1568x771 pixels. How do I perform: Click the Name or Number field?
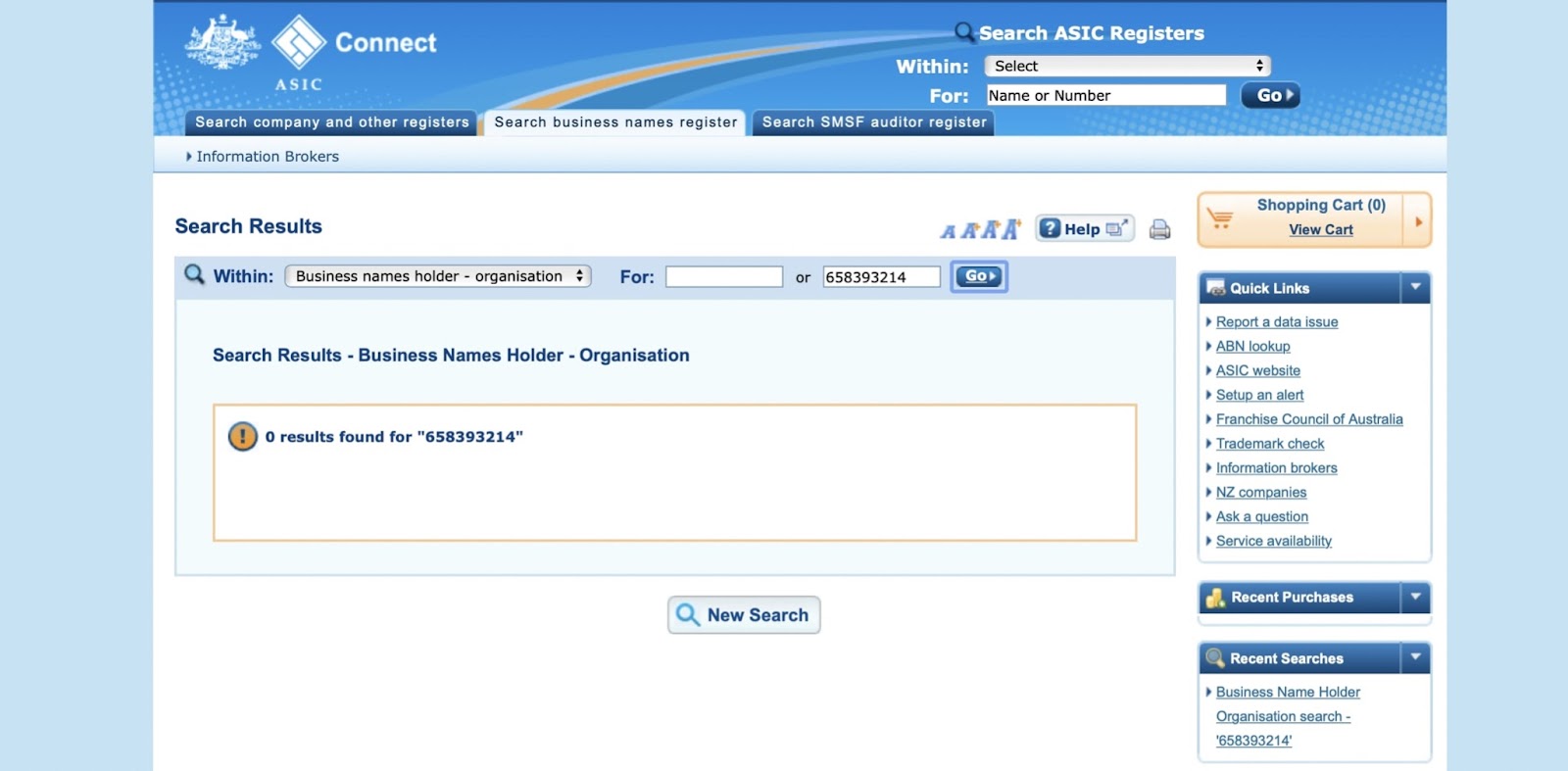coord(1105,95)
